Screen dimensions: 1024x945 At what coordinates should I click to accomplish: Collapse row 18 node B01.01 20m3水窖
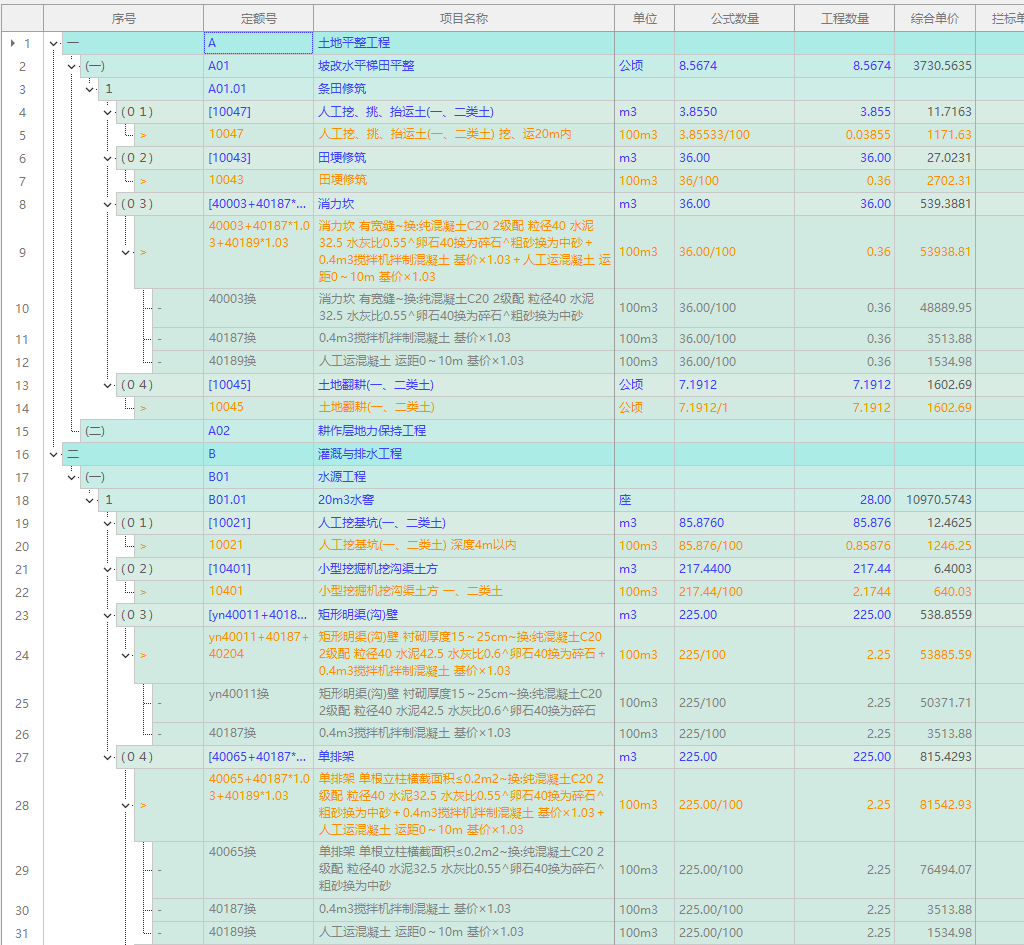click(x=90, y=501)
